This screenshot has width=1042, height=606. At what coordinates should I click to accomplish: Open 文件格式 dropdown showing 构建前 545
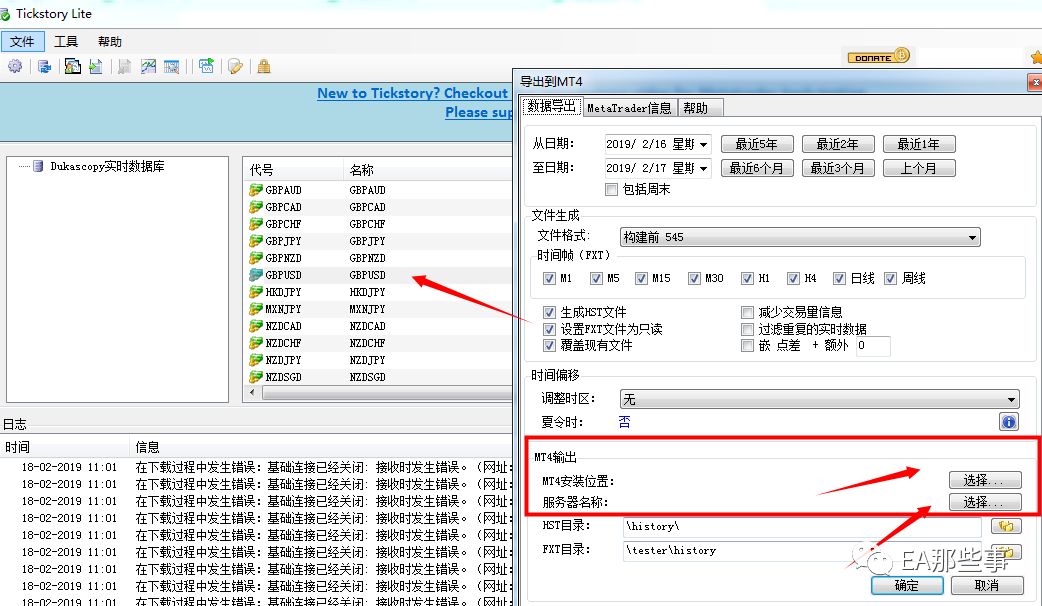coord(800,237)
